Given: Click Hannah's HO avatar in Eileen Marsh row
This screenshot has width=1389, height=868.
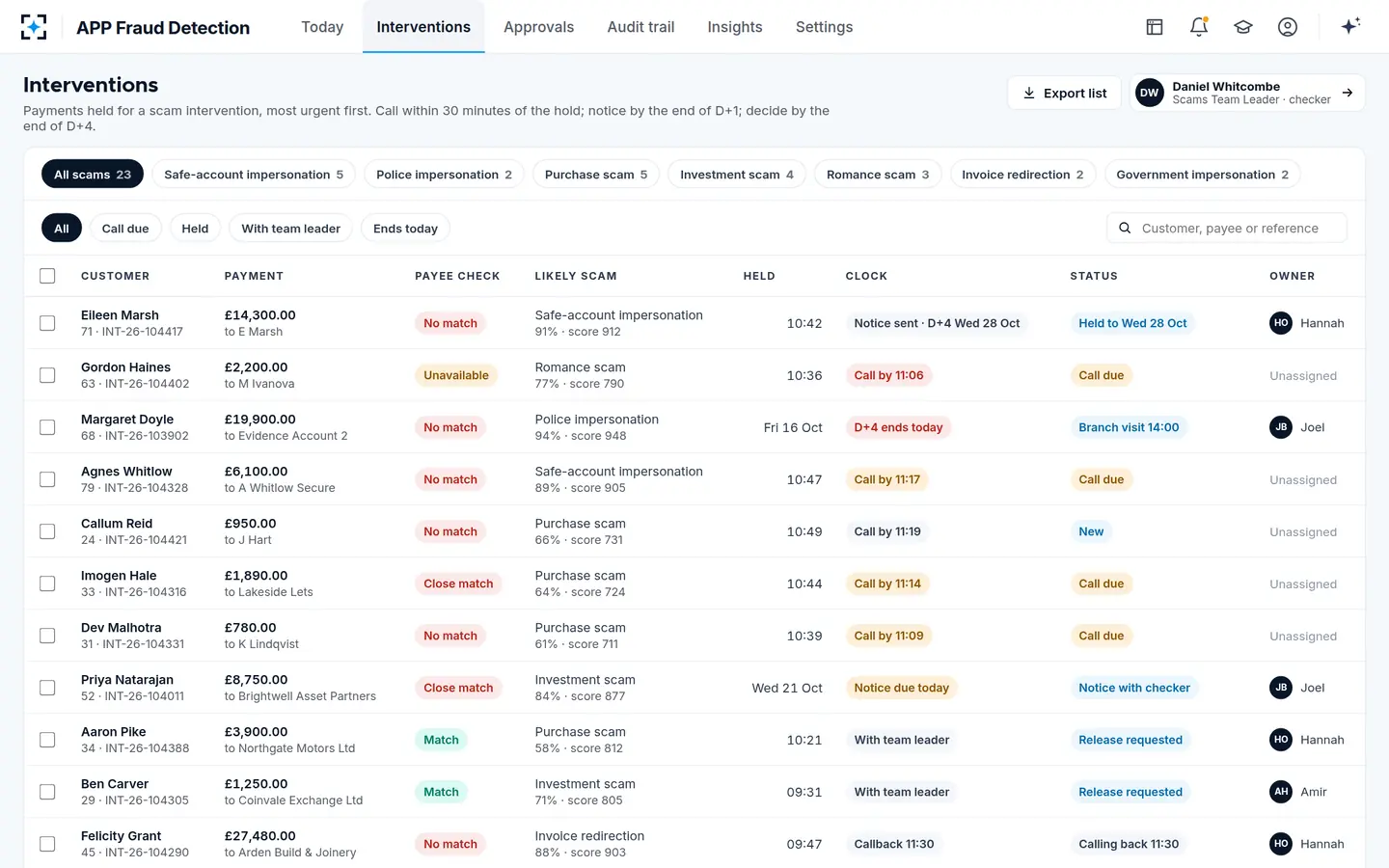Looking at the screenshot, I should [1281, 323].
